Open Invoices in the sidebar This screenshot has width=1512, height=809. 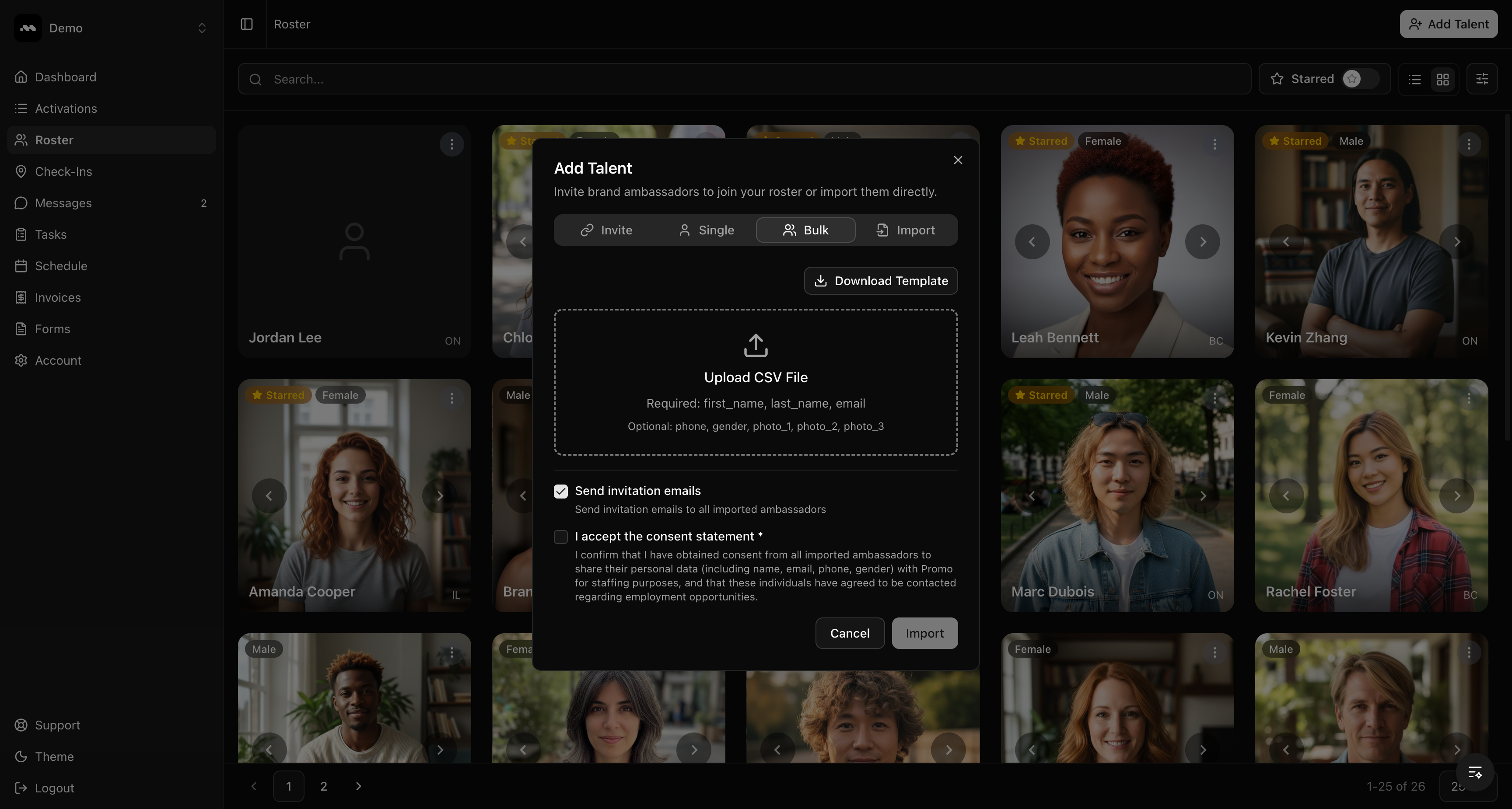click(57, 297)
